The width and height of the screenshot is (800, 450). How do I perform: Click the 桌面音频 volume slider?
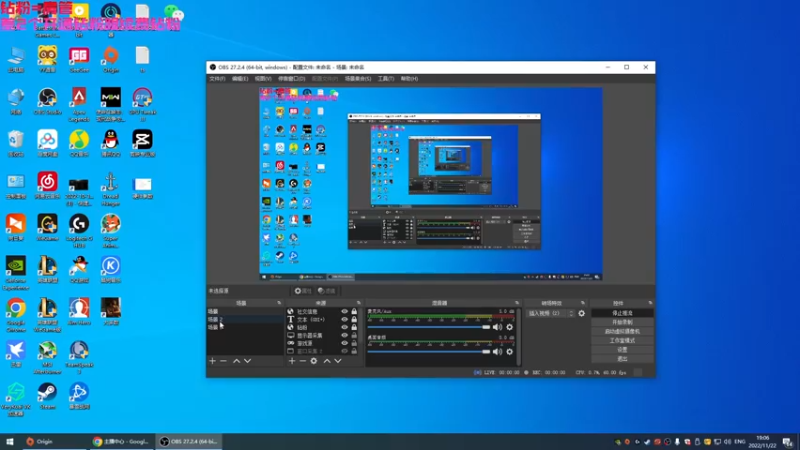click(x=429, y=352)
